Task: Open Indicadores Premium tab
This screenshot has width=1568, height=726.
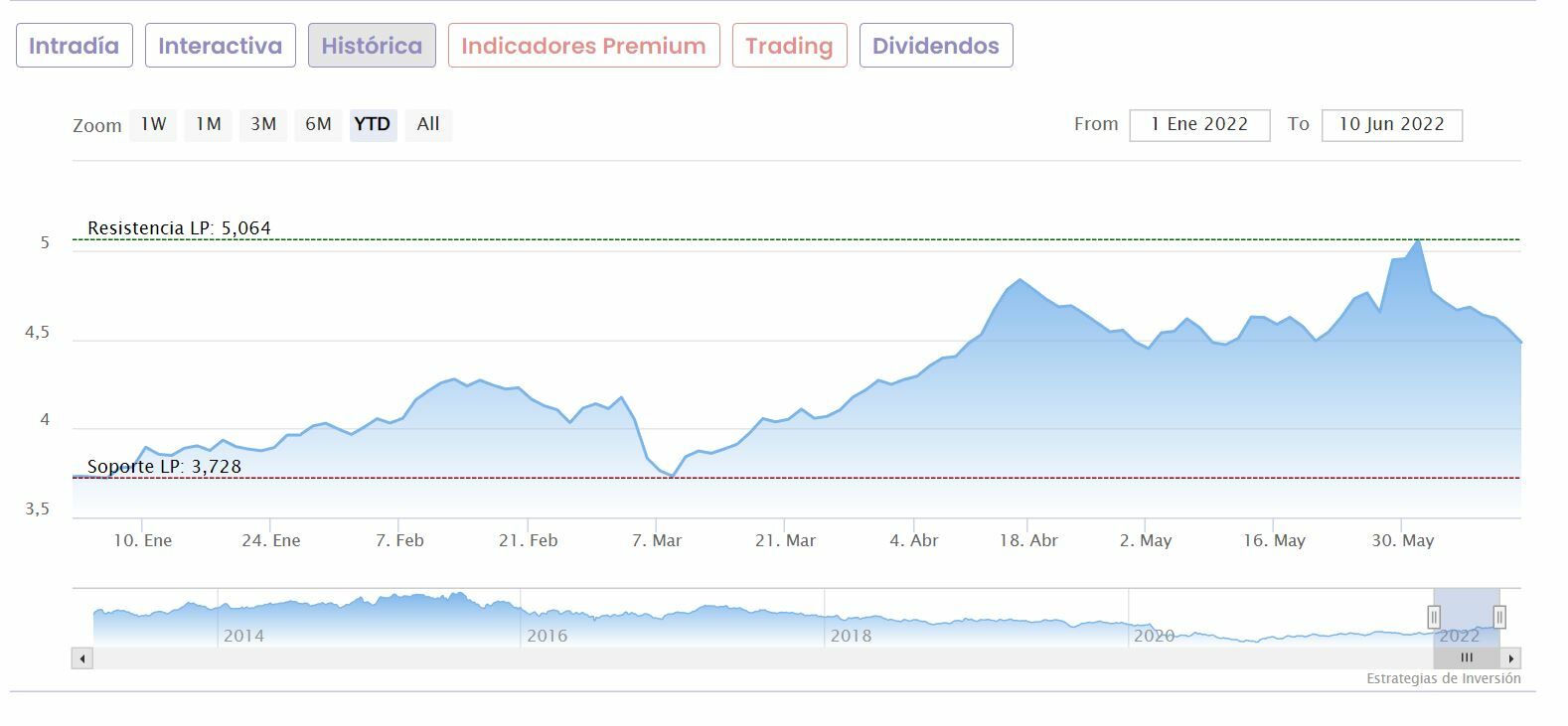Action: pos(583,46)
